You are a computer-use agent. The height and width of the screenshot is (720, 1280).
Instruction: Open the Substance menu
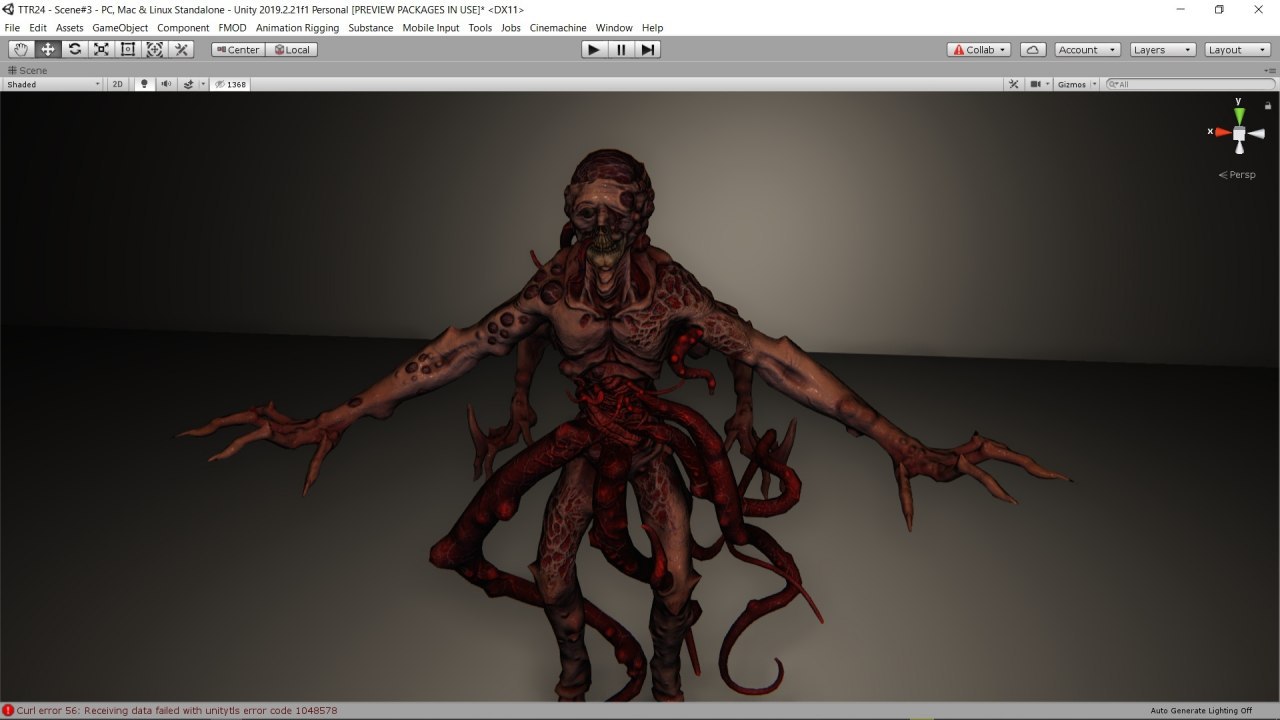371,28
